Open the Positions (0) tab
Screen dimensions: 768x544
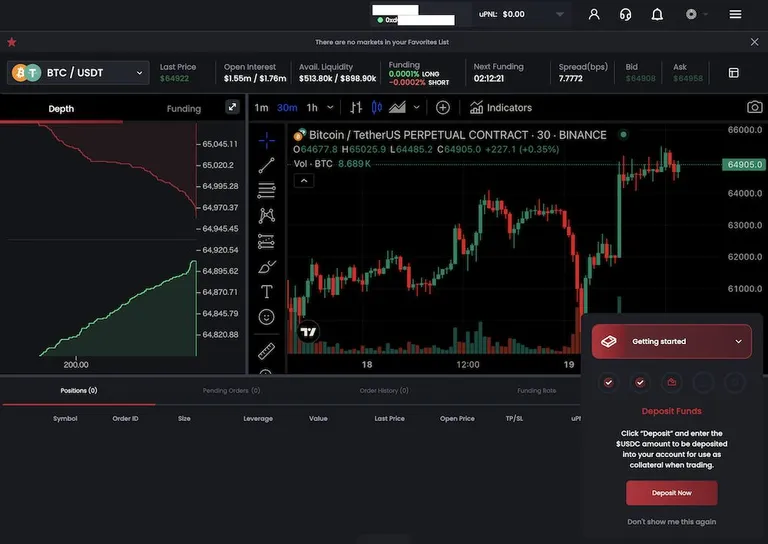79,391
